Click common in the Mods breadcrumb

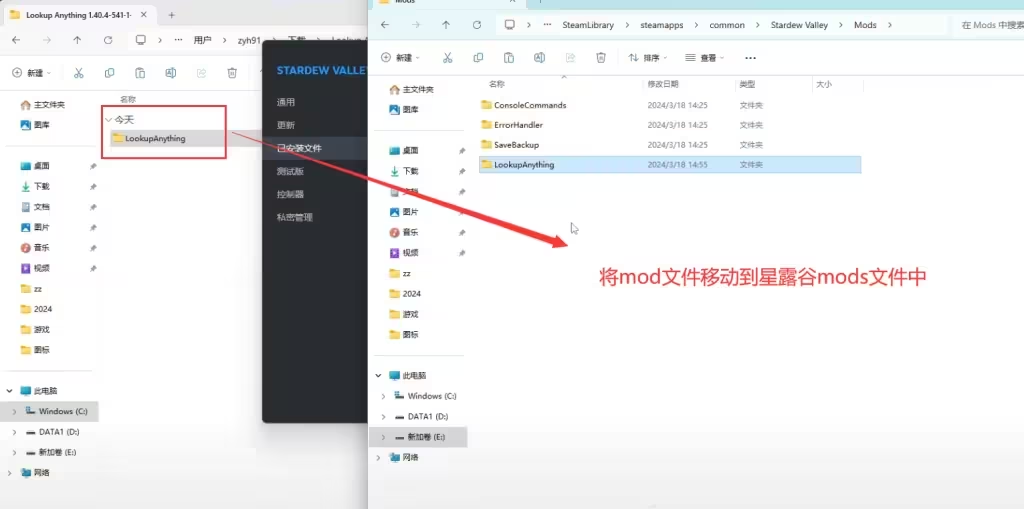(727, 25)
